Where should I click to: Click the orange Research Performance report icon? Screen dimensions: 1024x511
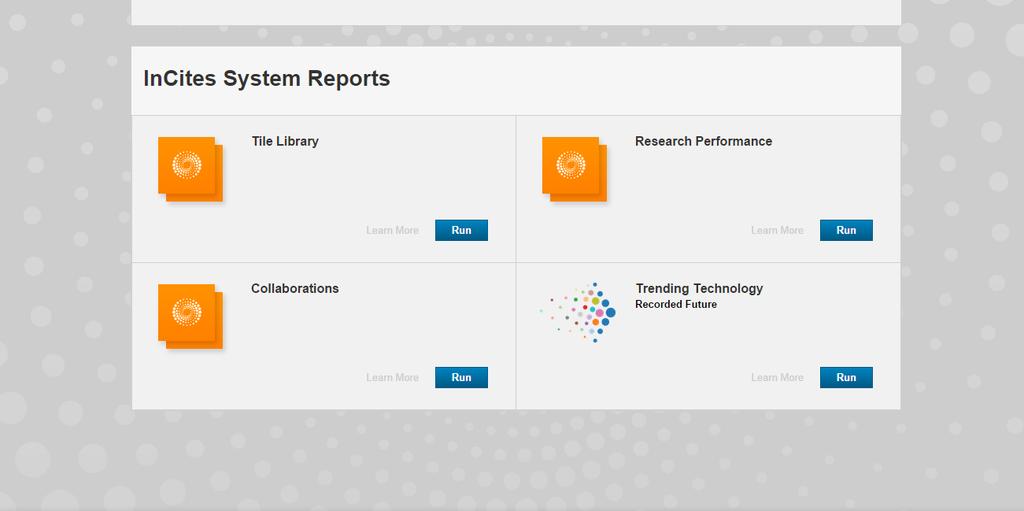click(x=574, y=169)
